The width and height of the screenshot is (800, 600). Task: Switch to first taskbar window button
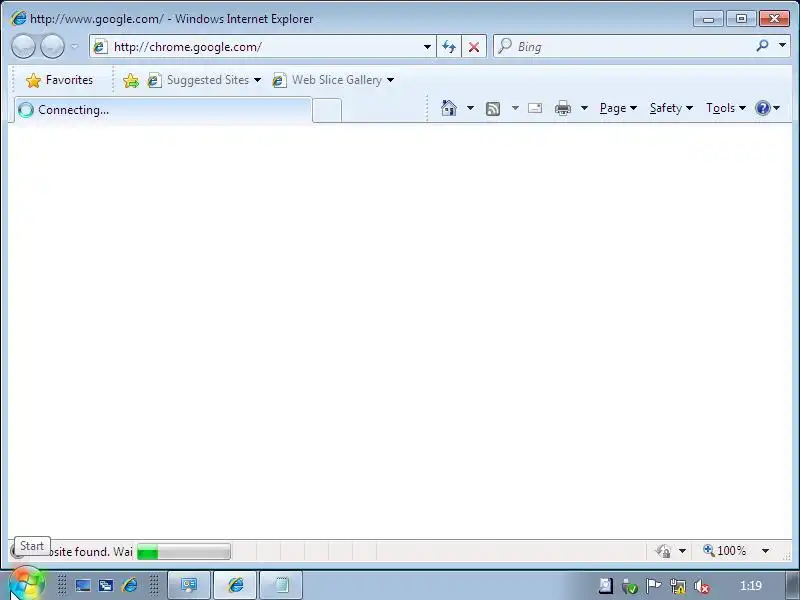[189, 585]
